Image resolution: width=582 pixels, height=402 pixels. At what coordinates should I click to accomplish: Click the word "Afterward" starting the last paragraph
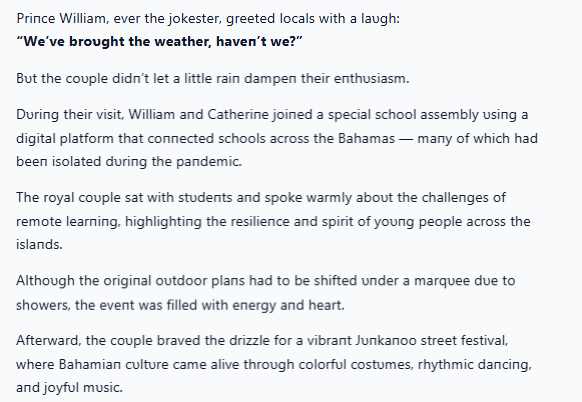click(48, 340)
